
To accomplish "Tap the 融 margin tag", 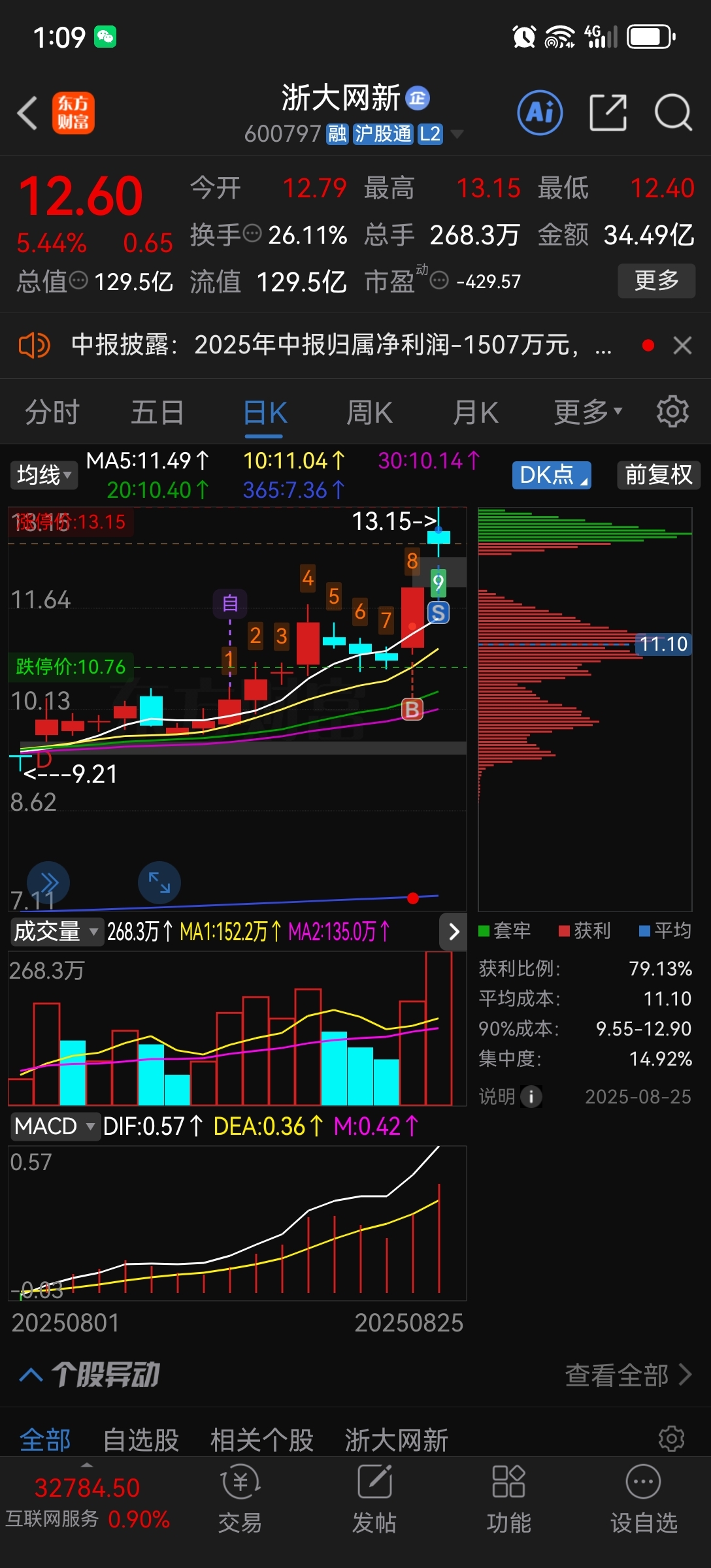I will 338,134.
